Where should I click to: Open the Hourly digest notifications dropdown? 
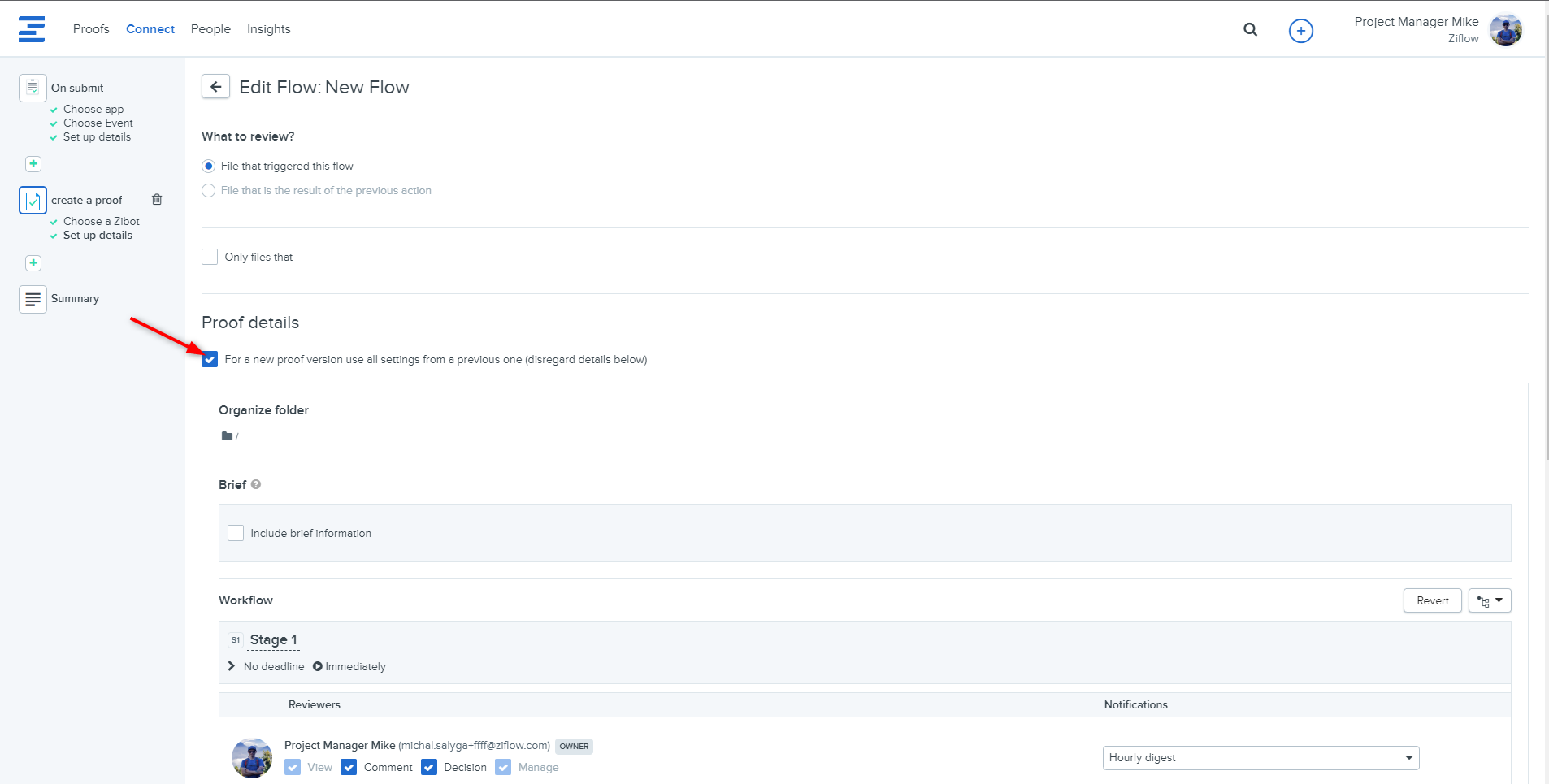1260,758
